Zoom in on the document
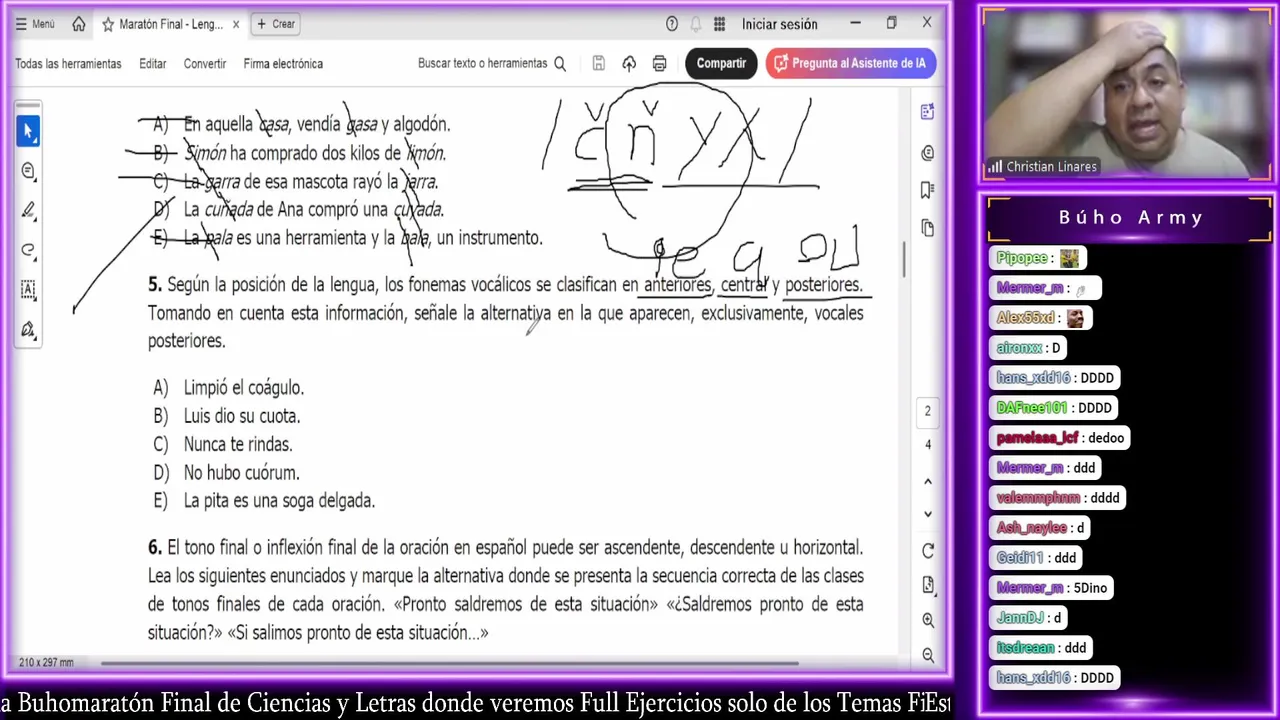This screenshot has width=1280, height=720. pyautogui.click(x=928, y=621)
